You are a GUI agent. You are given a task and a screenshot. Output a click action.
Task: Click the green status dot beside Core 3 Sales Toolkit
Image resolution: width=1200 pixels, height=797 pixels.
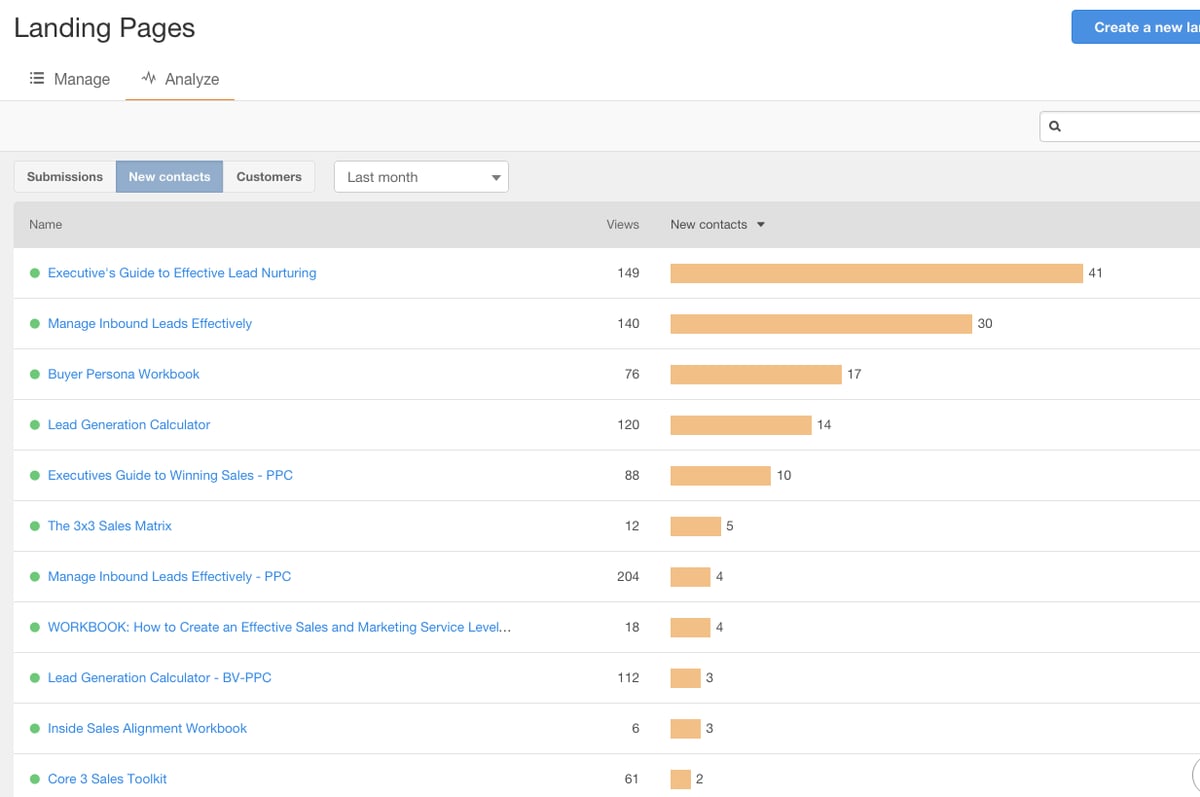[35, 778]
